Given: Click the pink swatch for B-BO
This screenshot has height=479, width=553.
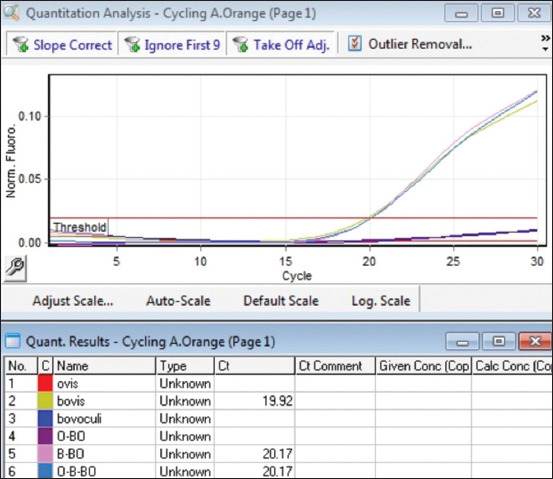Looking at the screenshot, I should point(45,454).
